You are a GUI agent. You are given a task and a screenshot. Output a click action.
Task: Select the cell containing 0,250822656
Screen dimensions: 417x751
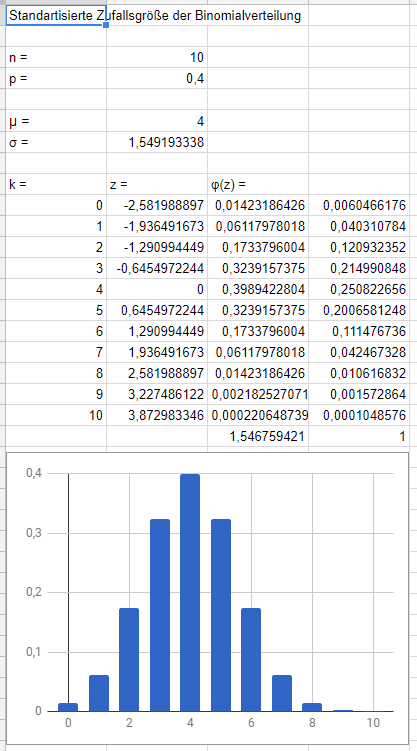tap(359, 290)
